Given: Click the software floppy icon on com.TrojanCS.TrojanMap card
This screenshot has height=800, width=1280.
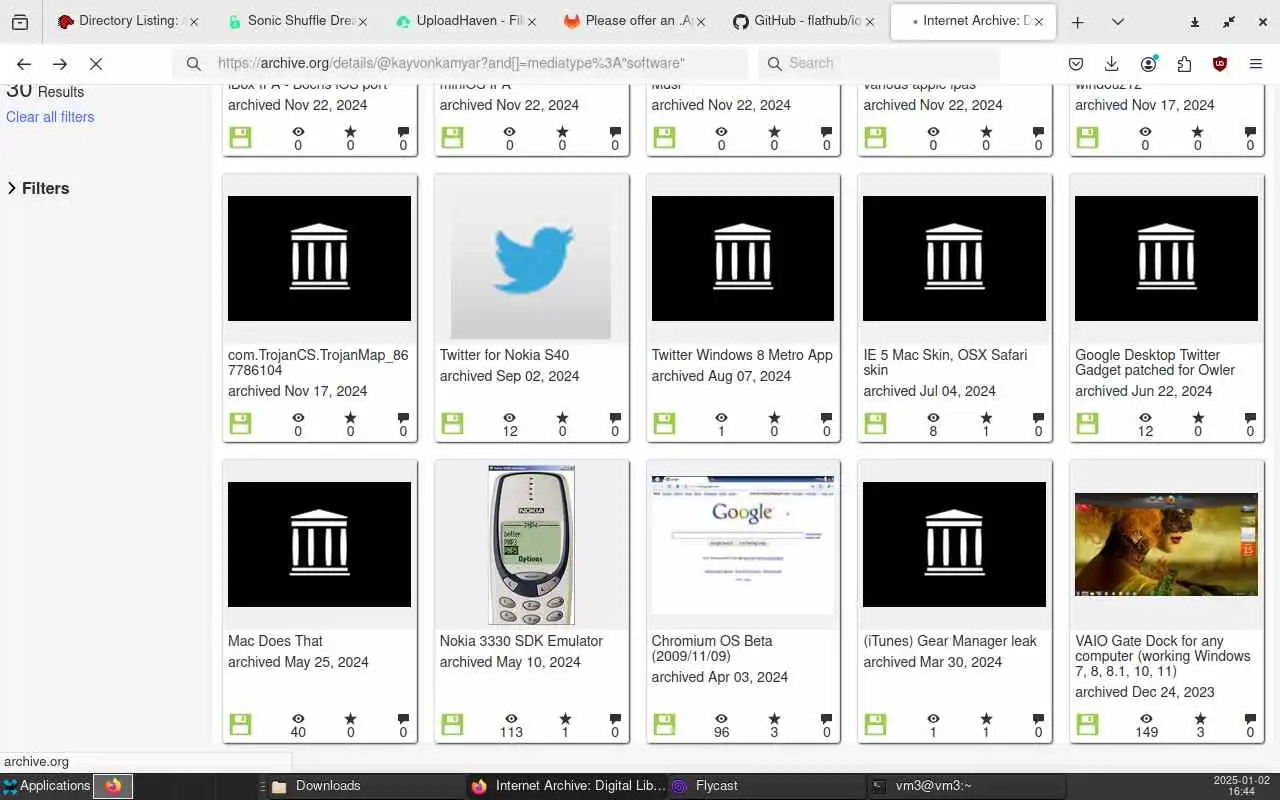Looking at the screenshot, I should pos(240,424).
